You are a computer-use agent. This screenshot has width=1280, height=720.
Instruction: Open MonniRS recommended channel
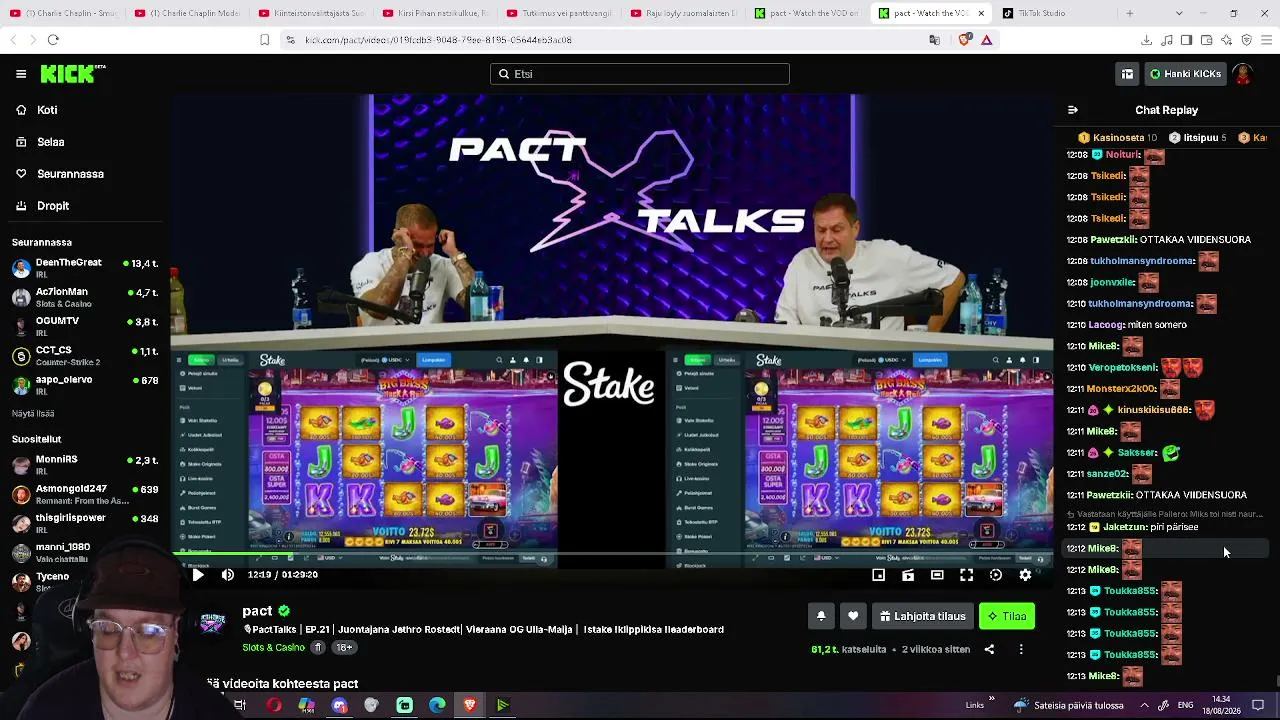pyautogui.click(x=85, y=464)
